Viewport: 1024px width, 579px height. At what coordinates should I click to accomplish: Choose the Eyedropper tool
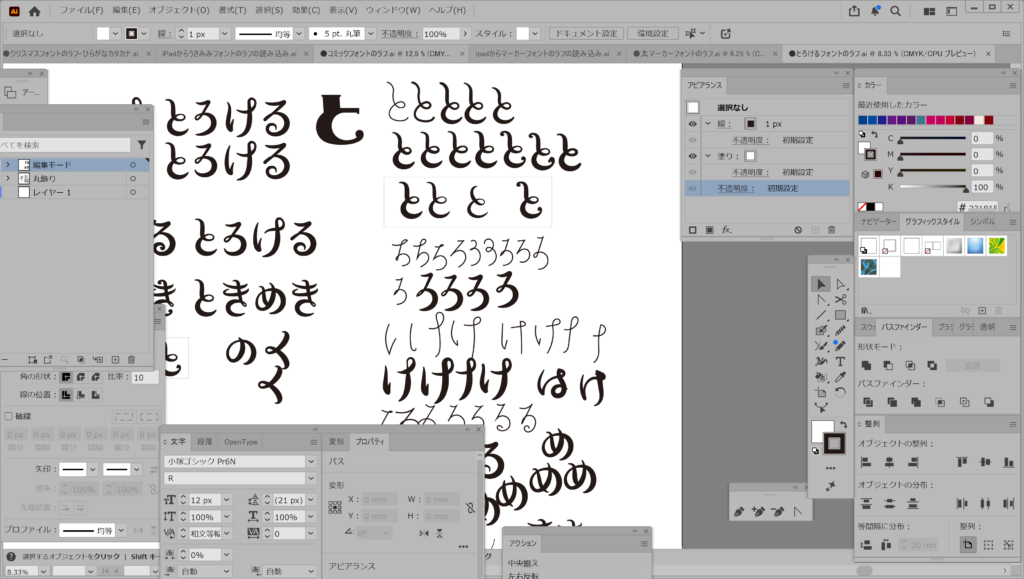pyautogui.click(x=840, y=377)
